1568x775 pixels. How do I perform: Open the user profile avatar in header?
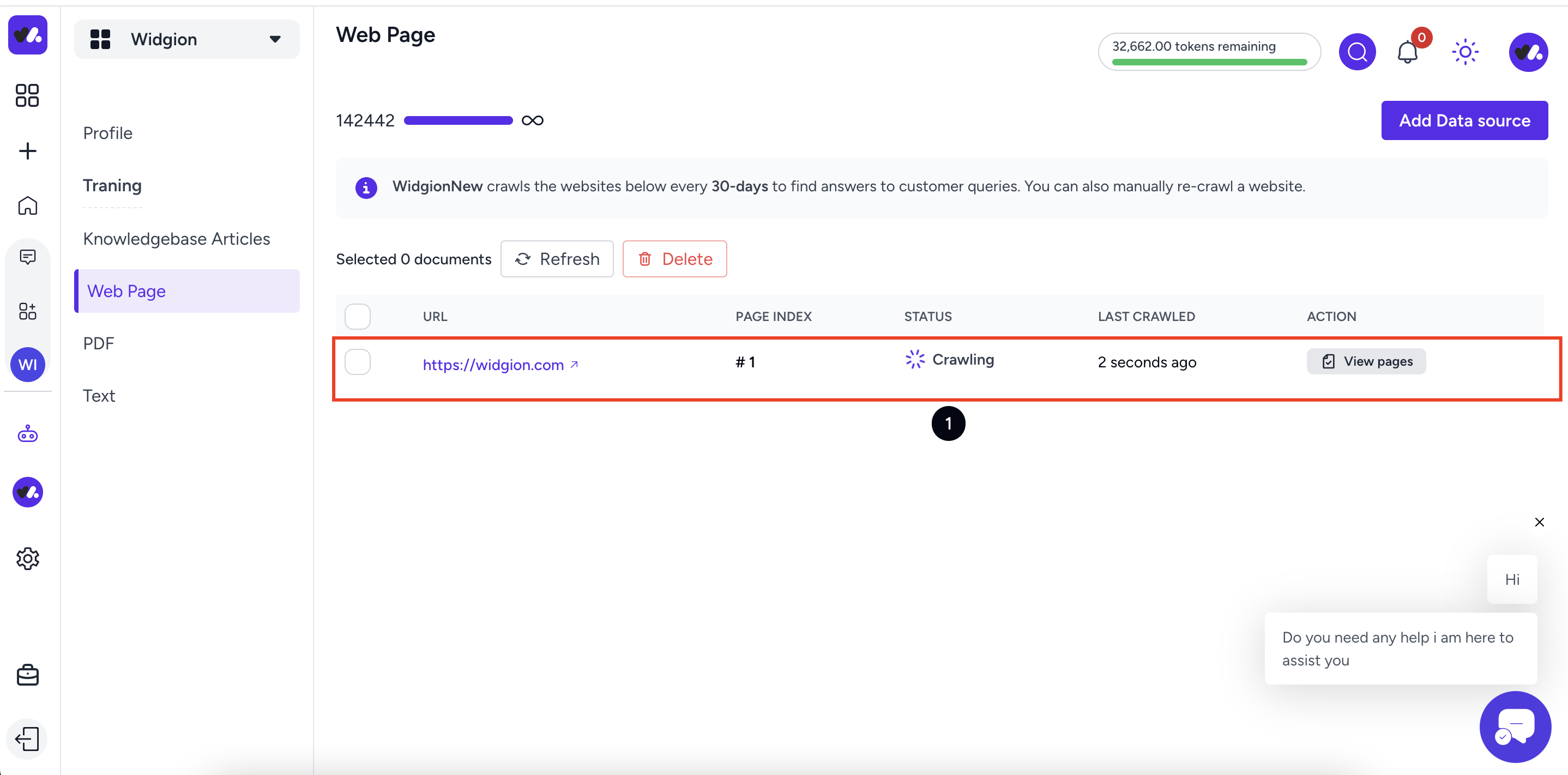coord(1528,52)
